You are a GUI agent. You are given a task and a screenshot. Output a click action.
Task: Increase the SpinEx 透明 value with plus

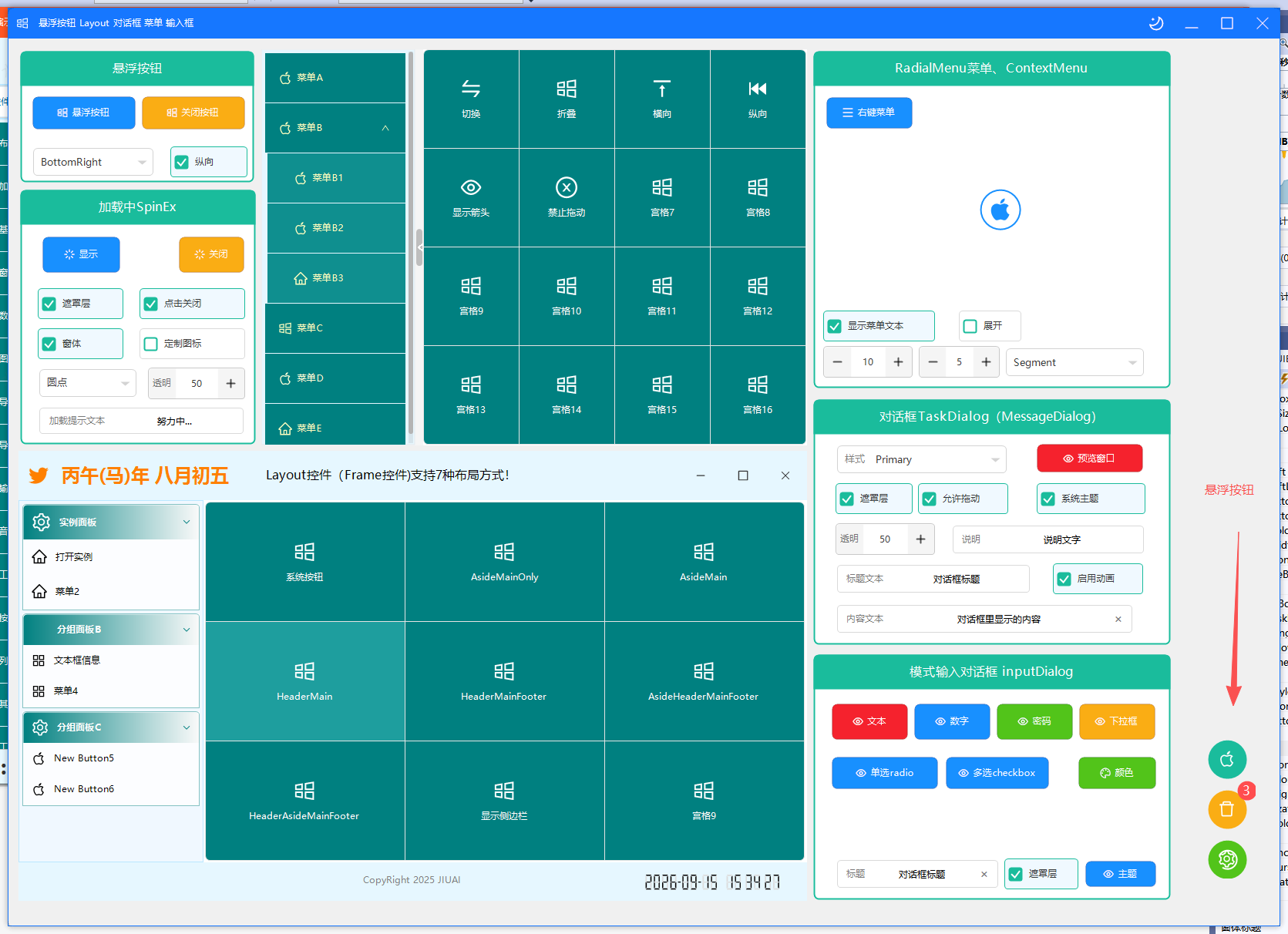(x=230, y=383)
